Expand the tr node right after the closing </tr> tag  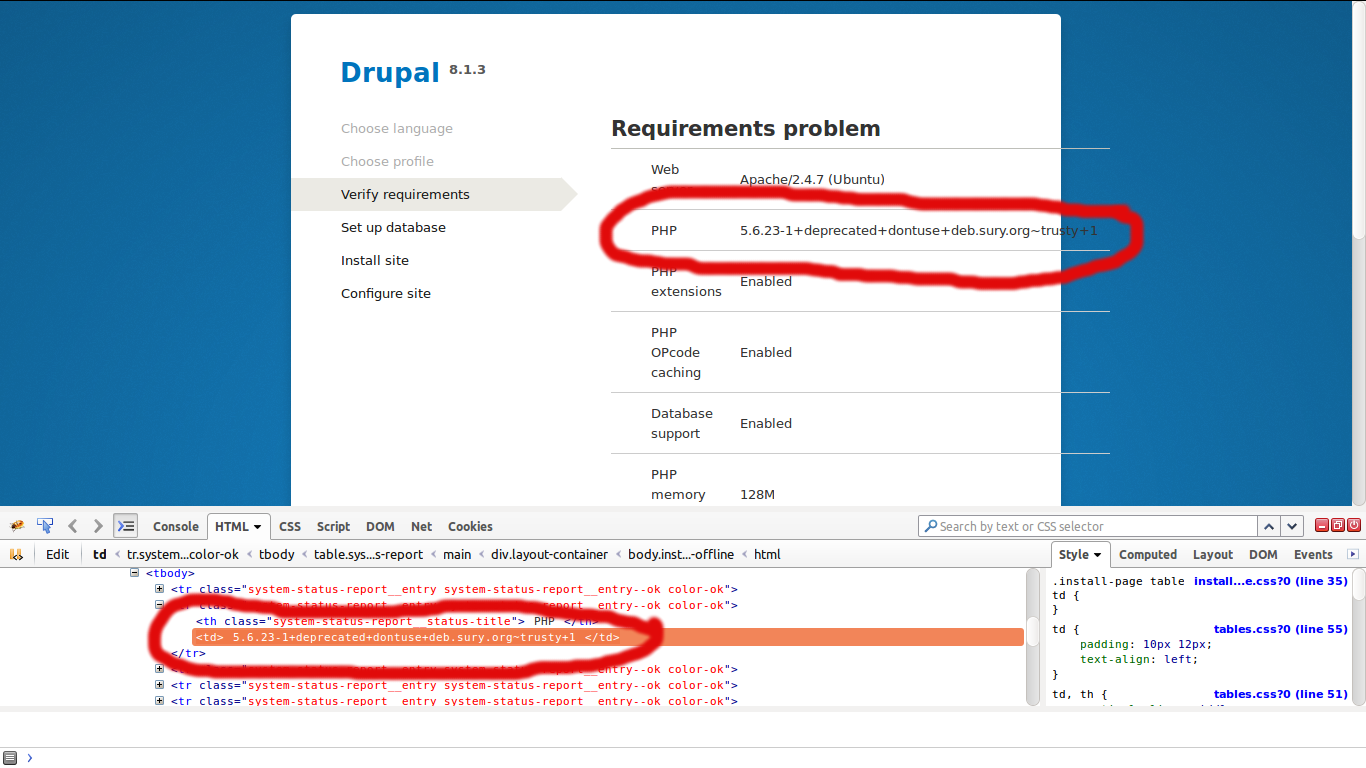click(159, 669)
